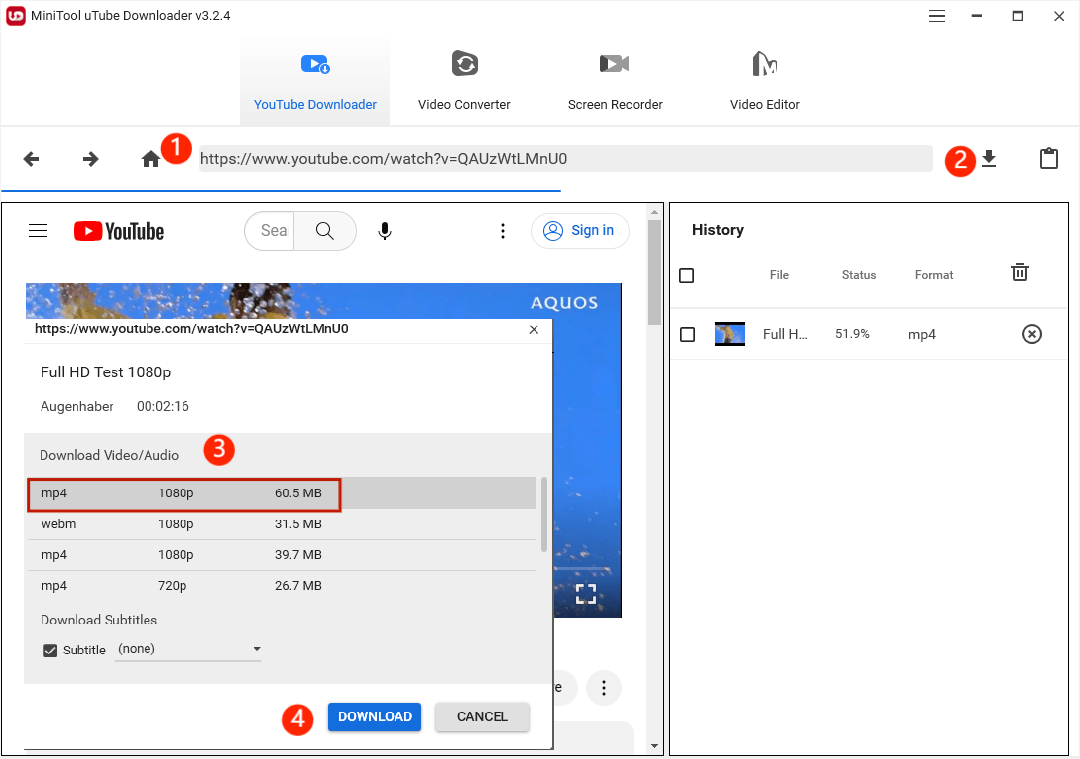
Task: Click the forward navigation arrow
Action: (91, 159)
